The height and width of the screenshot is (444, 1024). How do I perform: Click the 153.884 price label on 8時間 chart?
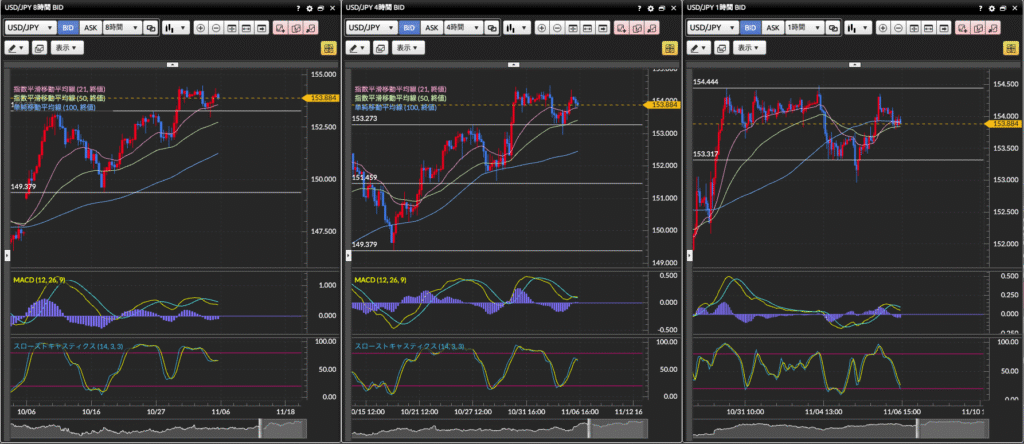pos(324,98)
